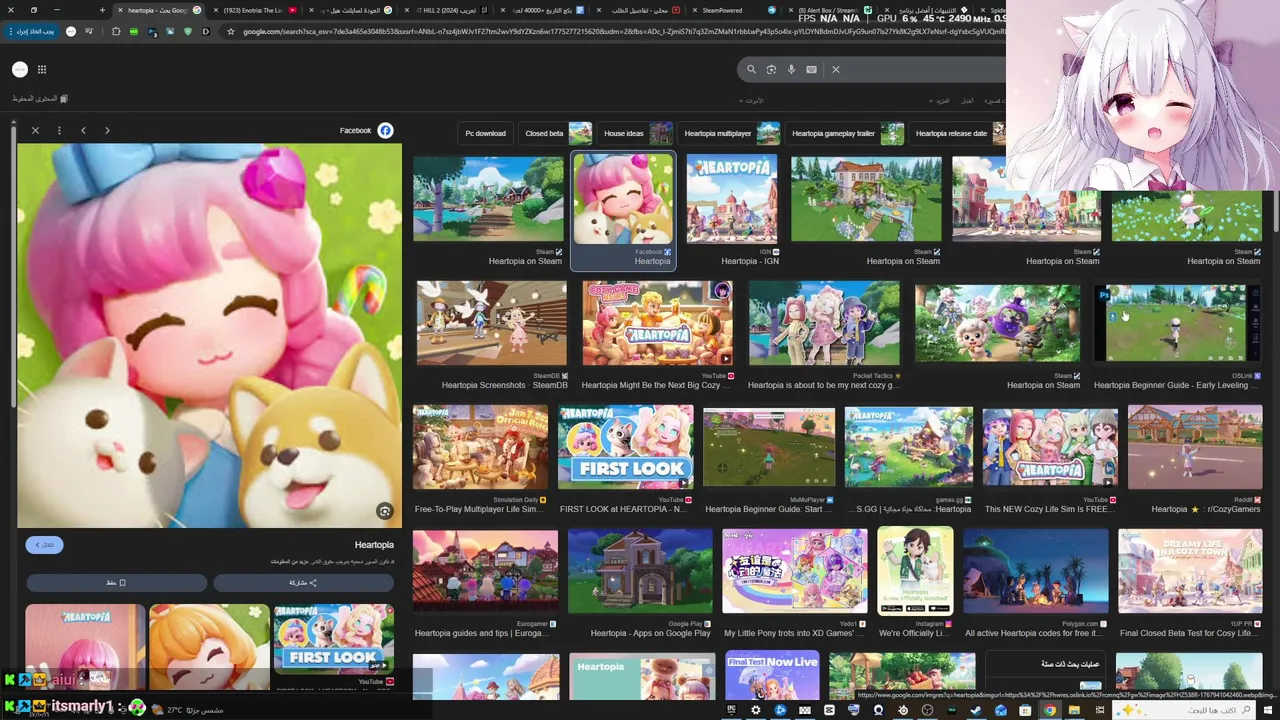Screen dimensions: 1280x720
Task: Bookmark this page star icon
Action: coord(230,31)
